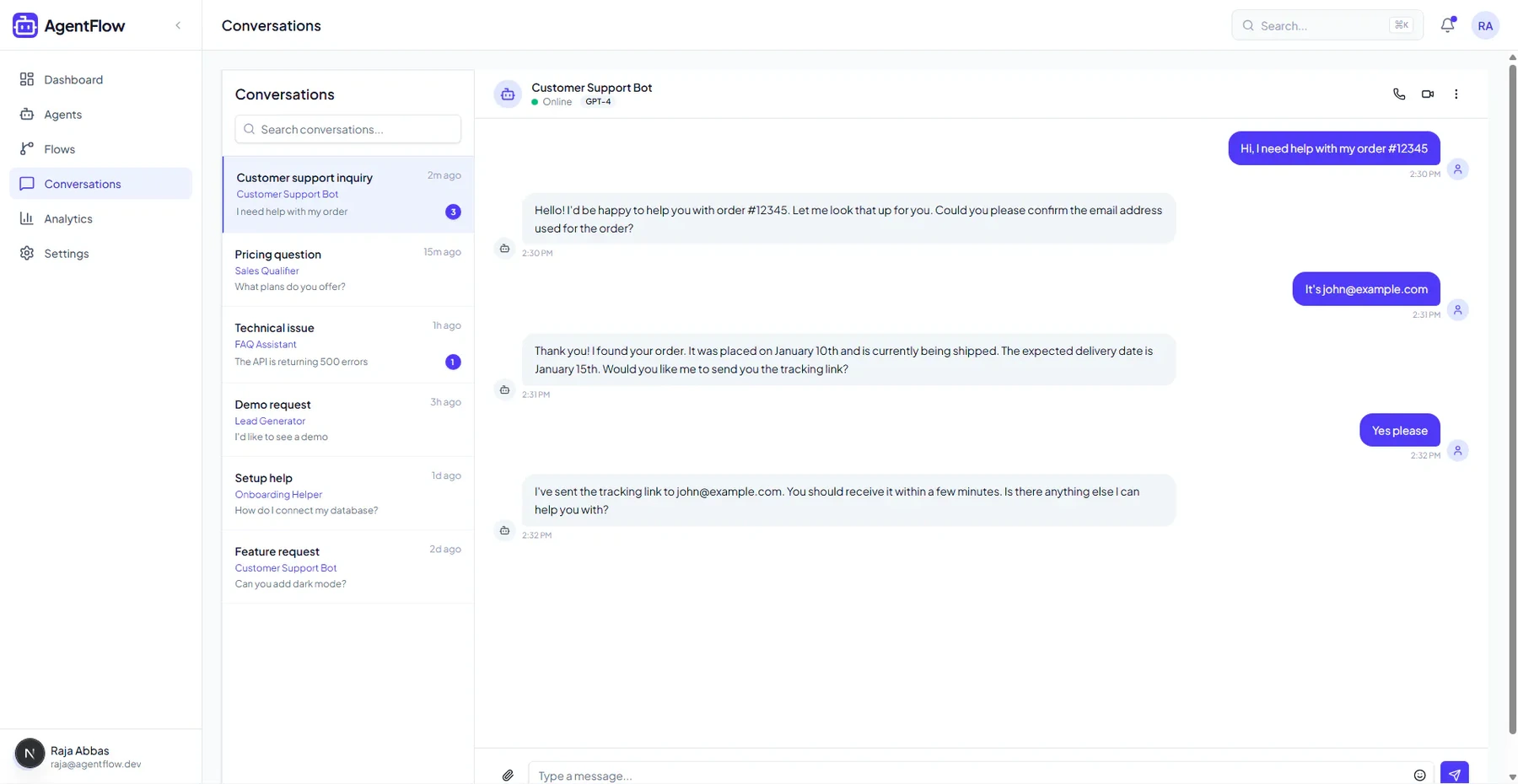Viewport: 1518px width, 784px height.
Task: Start a video call with the bot
Action: pos(1428,94)
